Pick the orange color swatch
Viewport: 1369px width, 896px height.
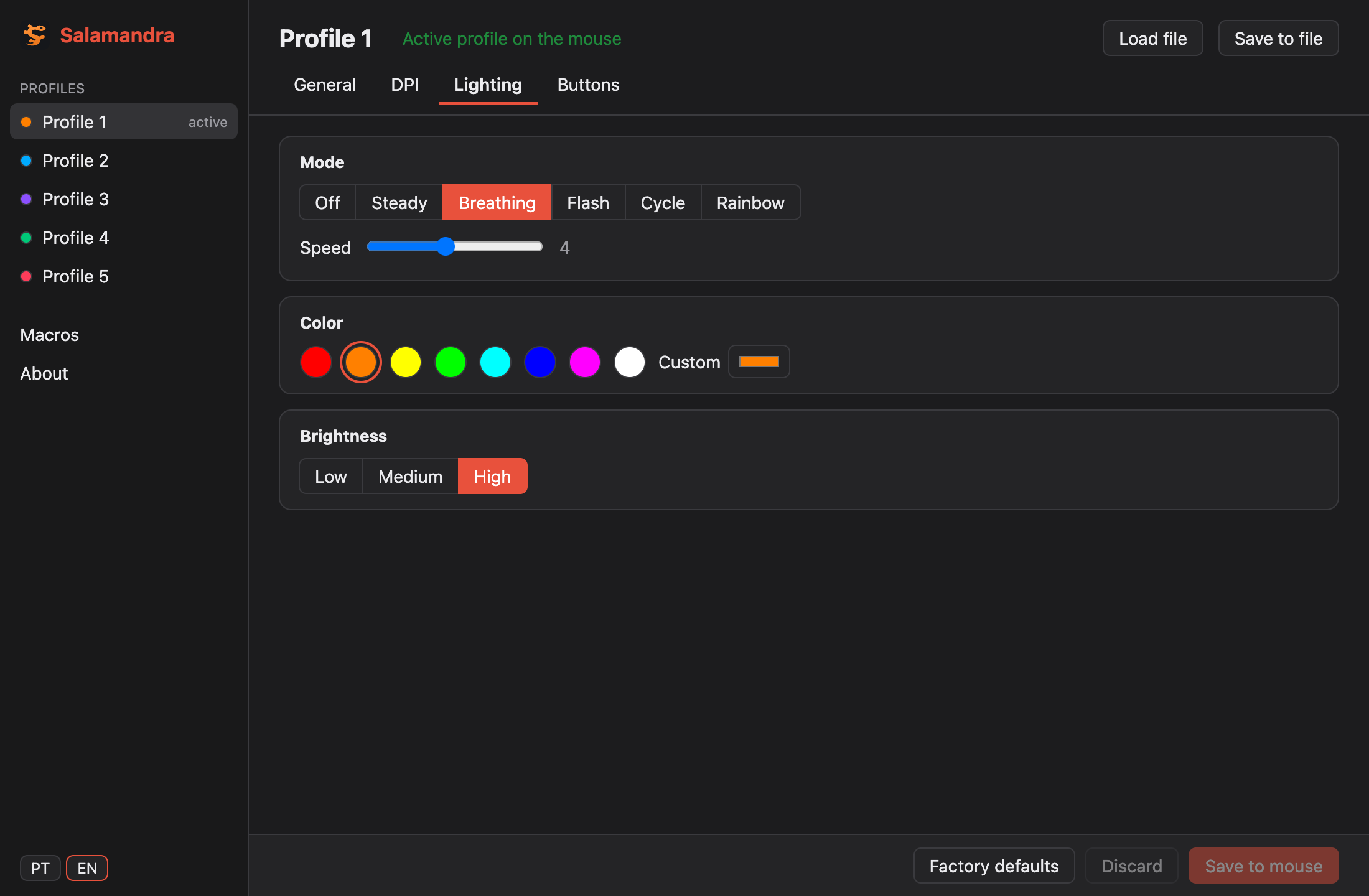(361, 362)
